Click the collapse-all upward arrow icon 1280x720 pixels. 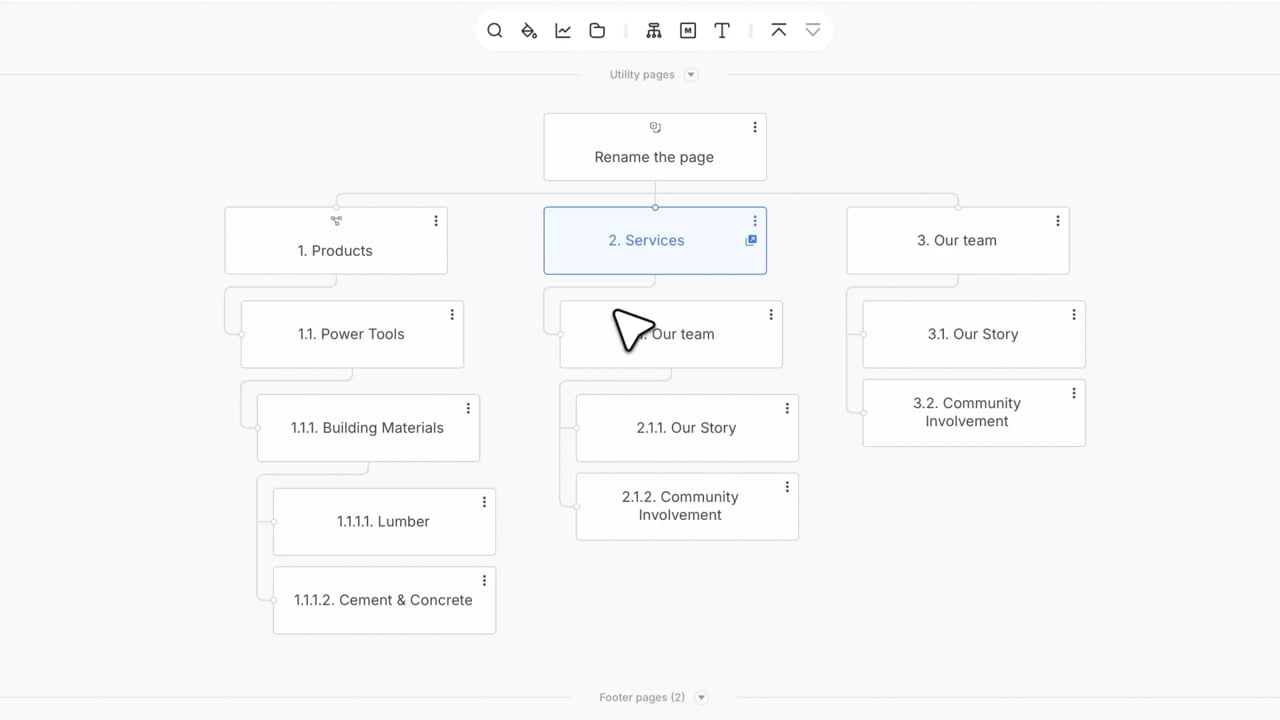(x=779, y=31)
